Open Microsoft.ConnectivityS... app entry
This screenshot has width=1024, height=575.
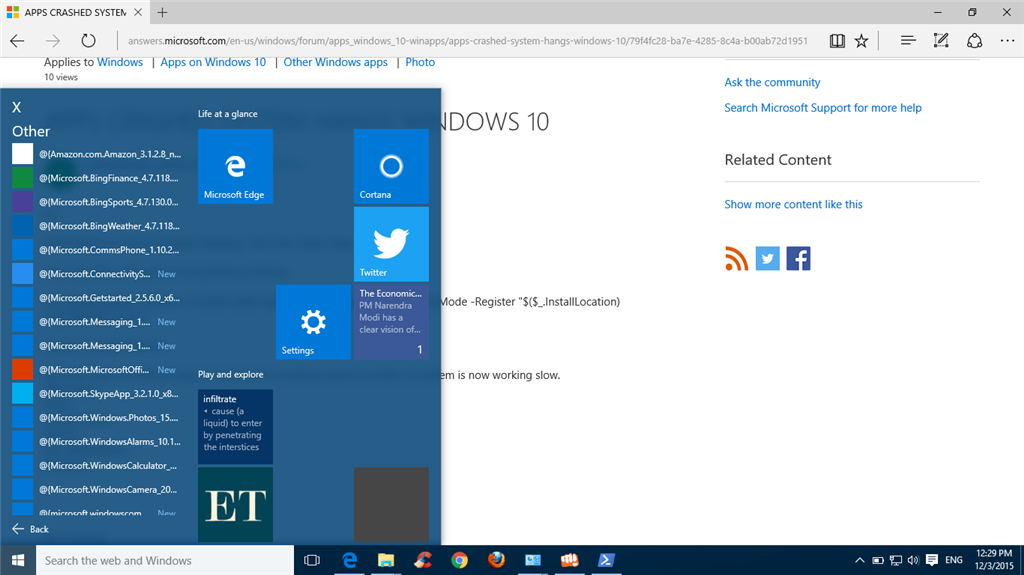click(x=97, y=274)
